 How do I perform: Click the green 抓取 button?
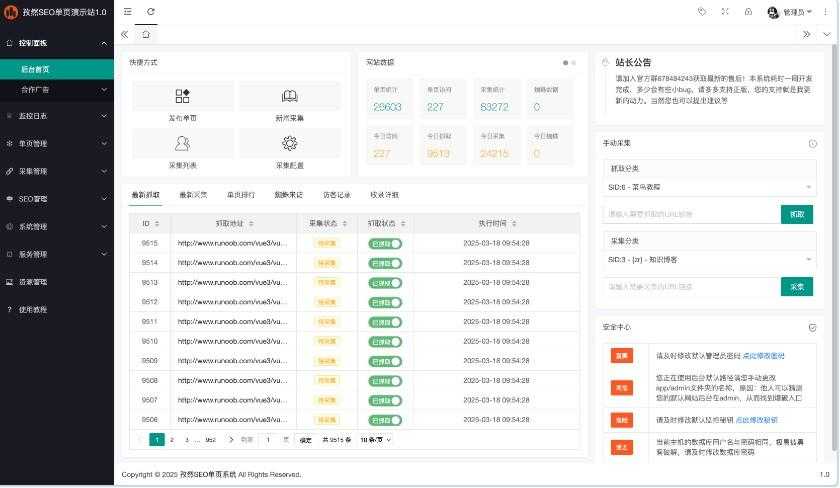(797, 214)
